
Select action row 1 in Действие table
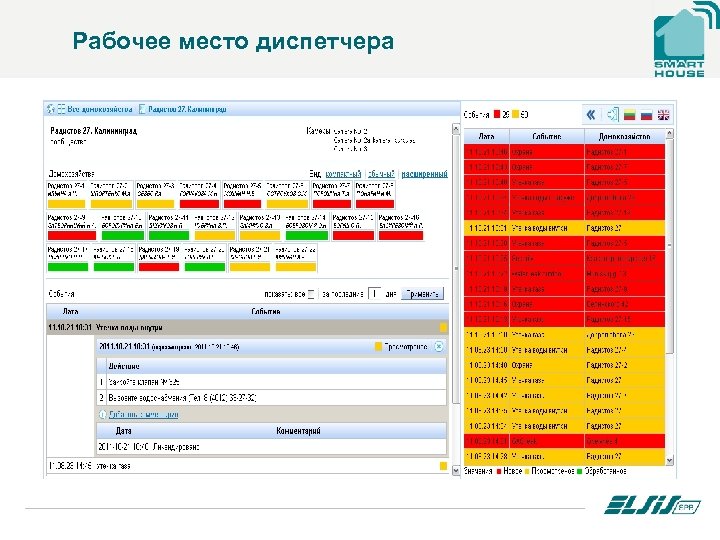point(271,382)
